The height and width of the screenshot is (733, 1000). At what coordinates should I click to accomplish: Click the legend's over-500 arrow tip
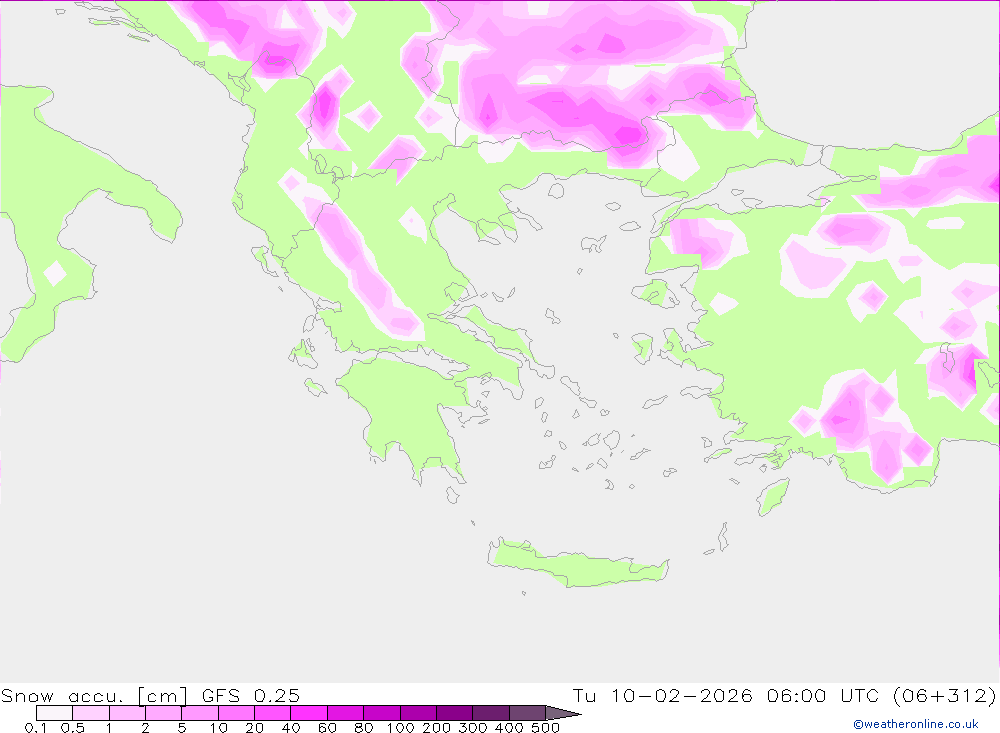click(x=564, y=713)
